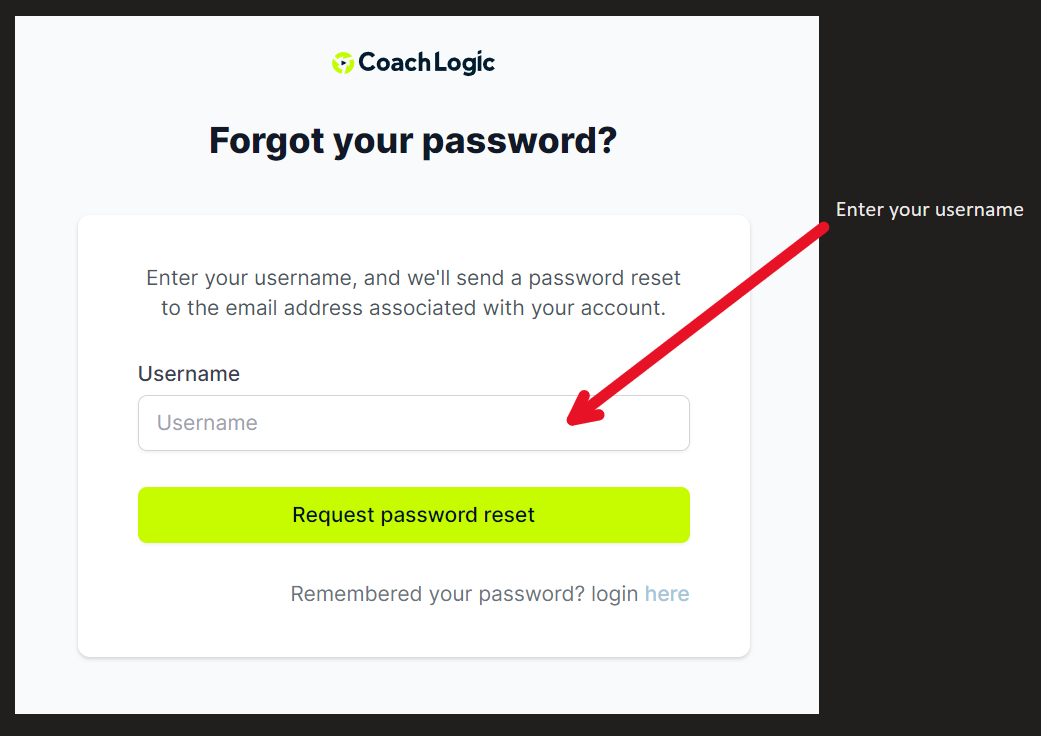Click the Request password reset button
The width and height of the screenshot is (1041, 736).
pos(414,515)
